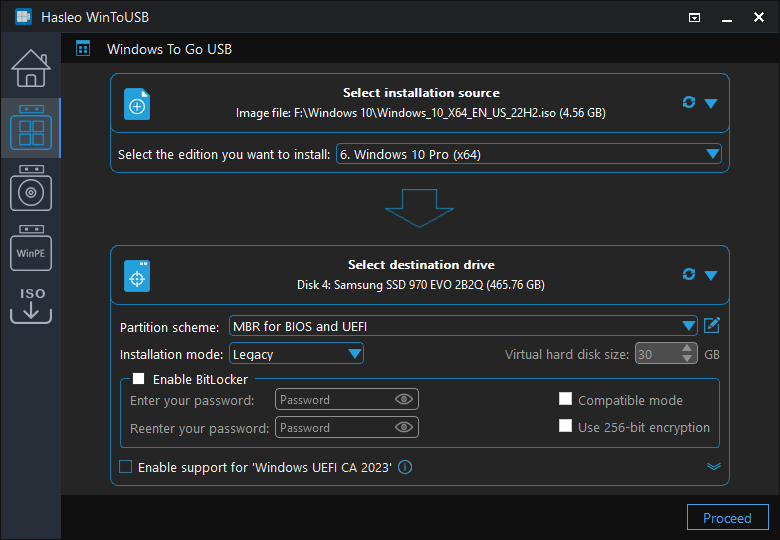780x540 pixels.
Task: Open the Home page from sidebar
Action: coord(31,68)
